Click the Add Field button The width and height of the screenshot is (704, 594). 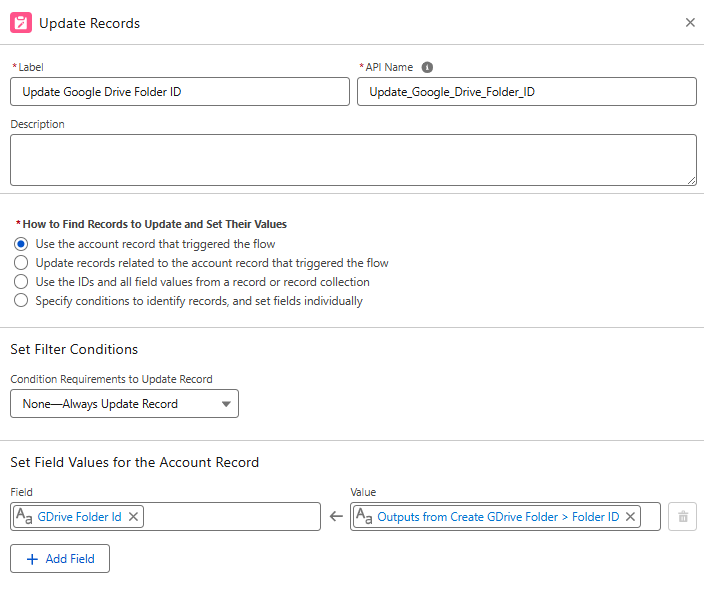(60, 559)
